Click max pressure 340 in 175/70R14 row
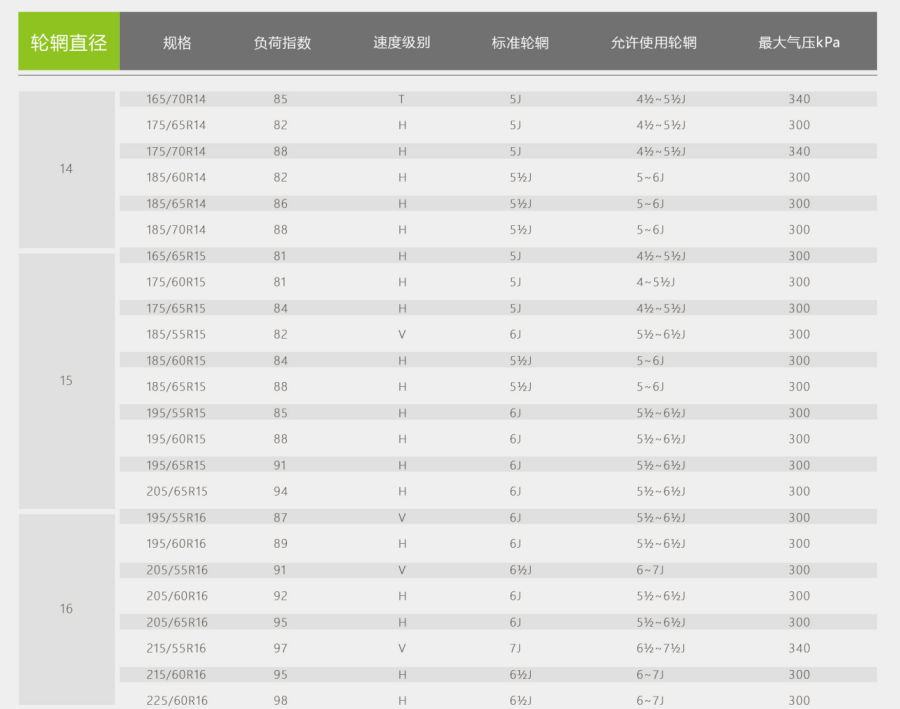This screenshot has height=709, width=900. click(799, 151)
